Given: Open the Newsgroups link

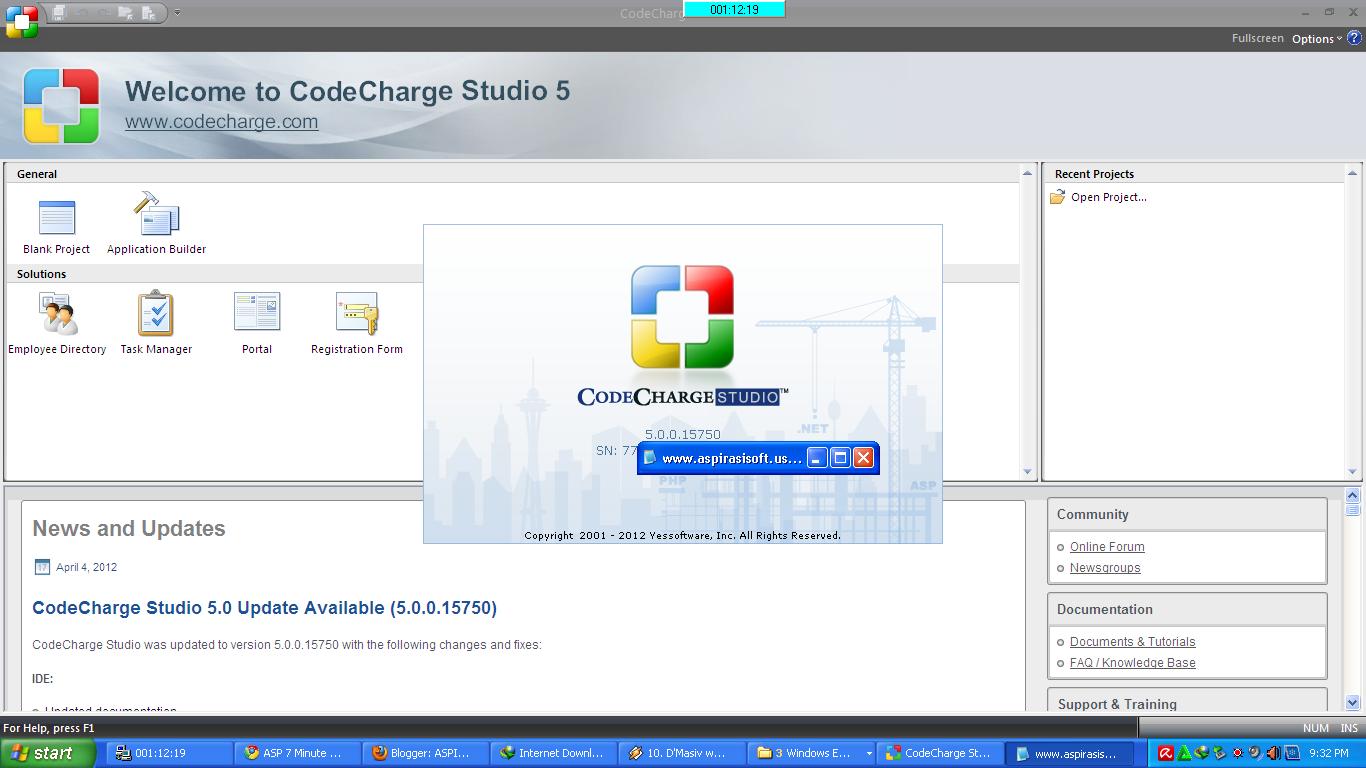Looking at the screenshot, I should [1105, 568].
